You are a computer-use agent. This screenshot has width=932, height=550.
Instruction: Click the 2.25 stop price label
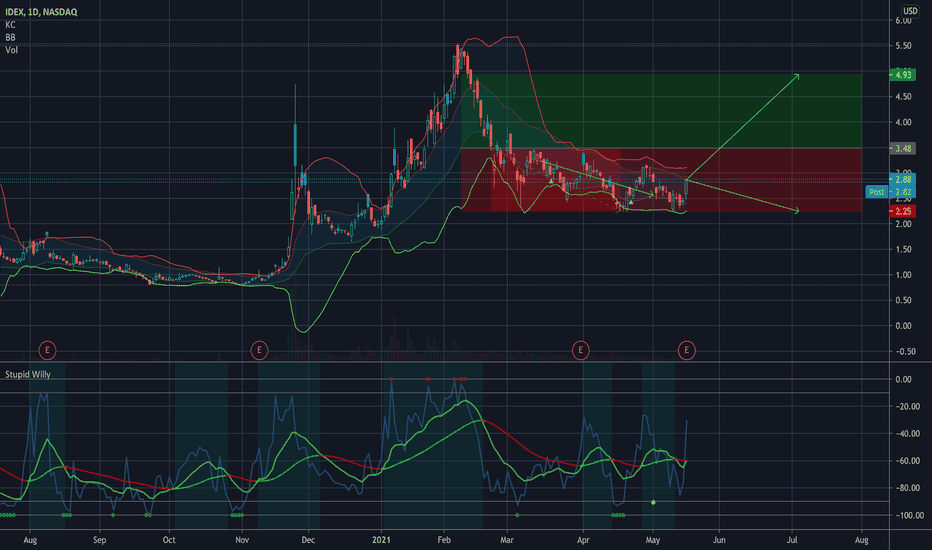point(902,211)
